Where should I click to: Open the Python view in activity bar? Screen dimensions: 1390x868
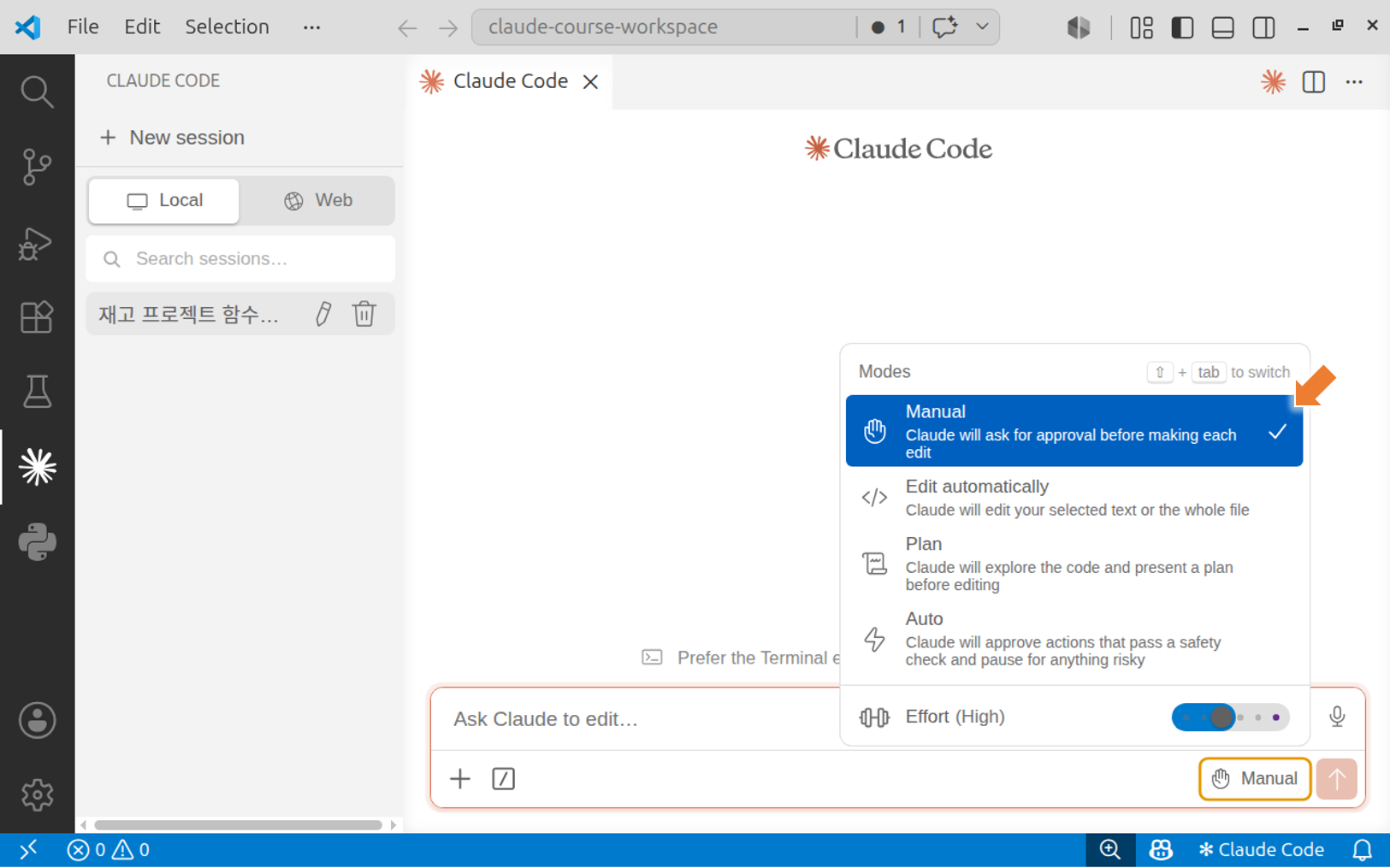point(37,542)
